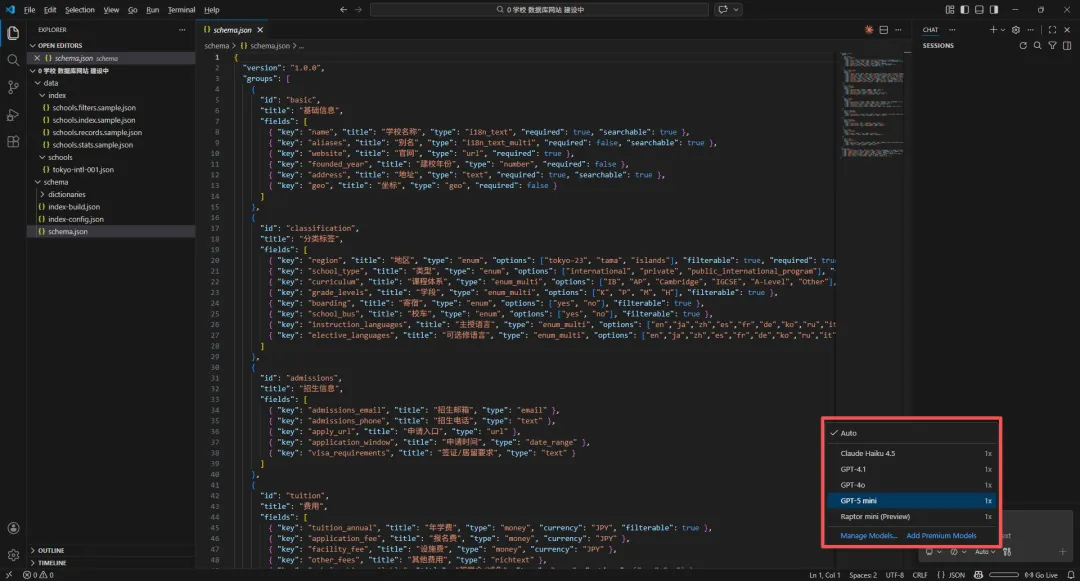Open Explorer More Actions ellipsis
This screenshot has width=1080, height=581.
point(182,30)
